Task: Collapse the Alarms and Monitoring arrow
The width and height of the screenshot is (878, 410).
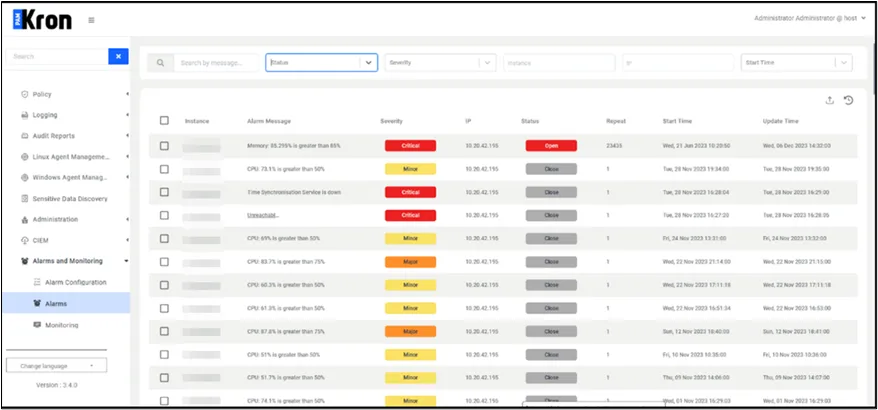Action: 127,261
